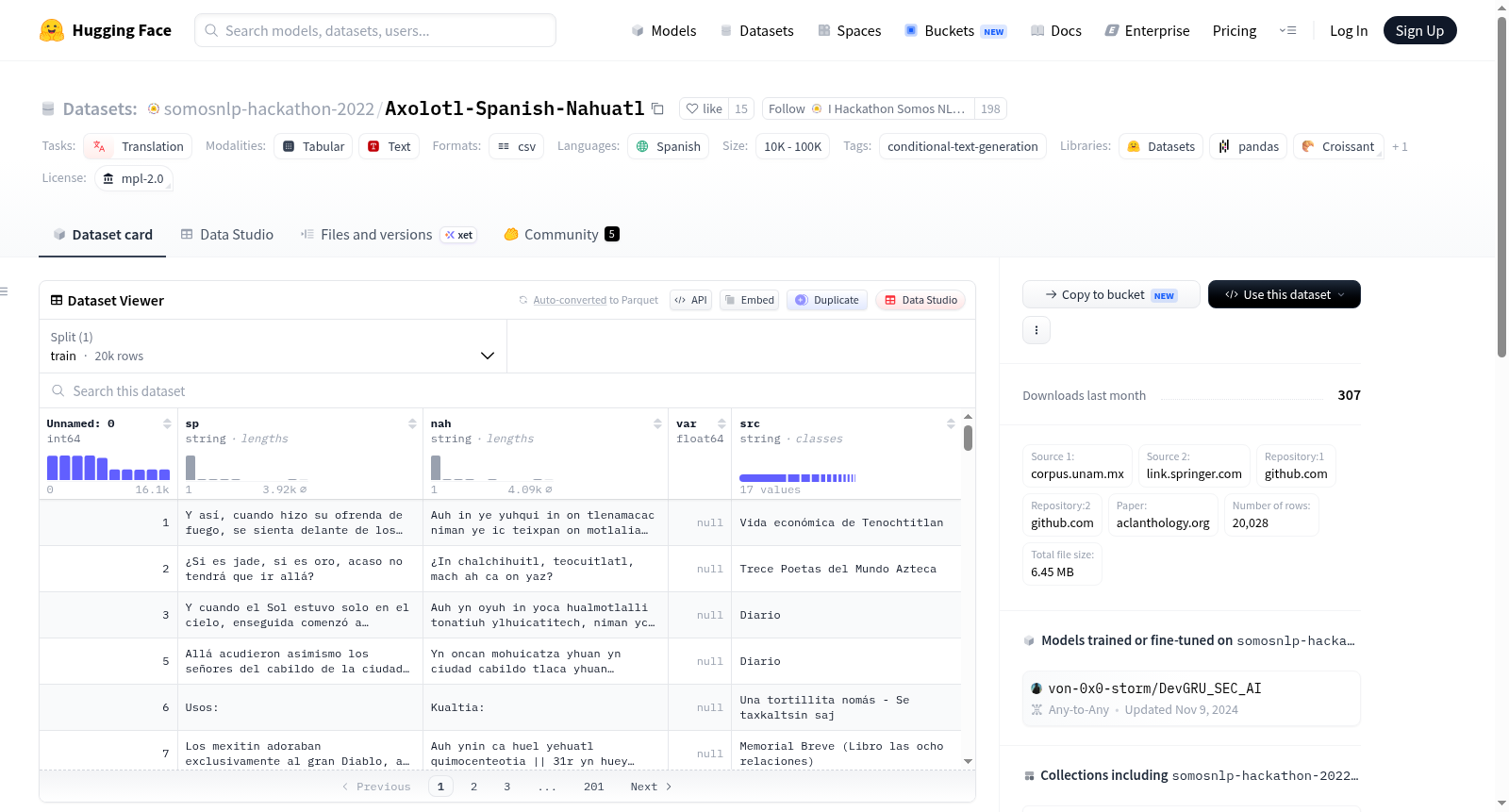The width and height of the screenshot is (1509, 812).
Task: Open the Datasets library tag
Action: (x=1160, y=146)
